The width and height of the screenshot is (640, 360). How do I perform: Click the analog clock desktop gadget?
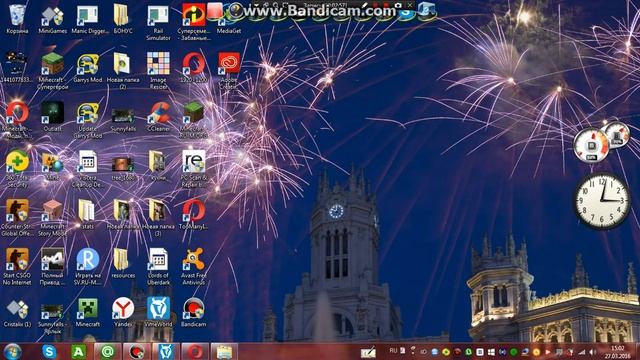pyautogui.click(x=602, y=200)
